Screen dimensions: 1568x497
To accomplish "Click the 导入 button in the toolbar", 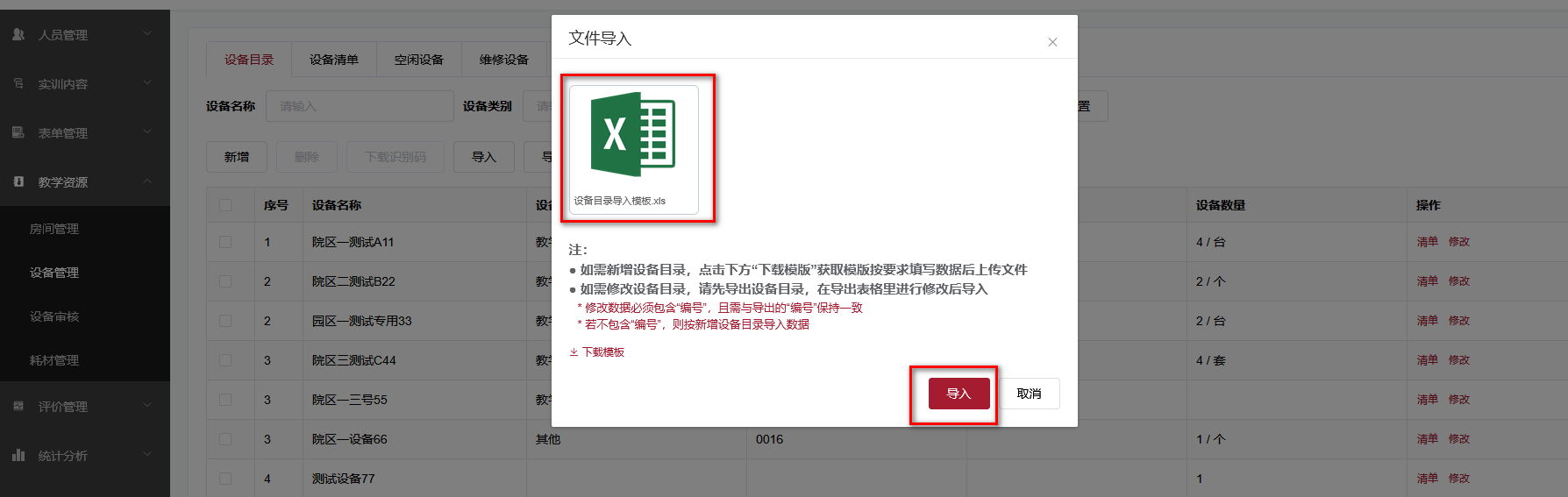I will (x=484, y=157).
